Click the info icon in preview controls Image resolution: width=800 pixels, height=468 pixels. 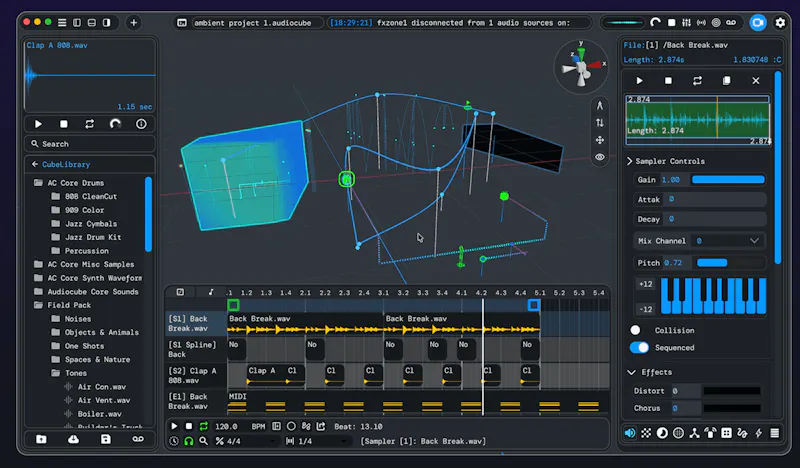pyautogui.click(x=141, y=124)
